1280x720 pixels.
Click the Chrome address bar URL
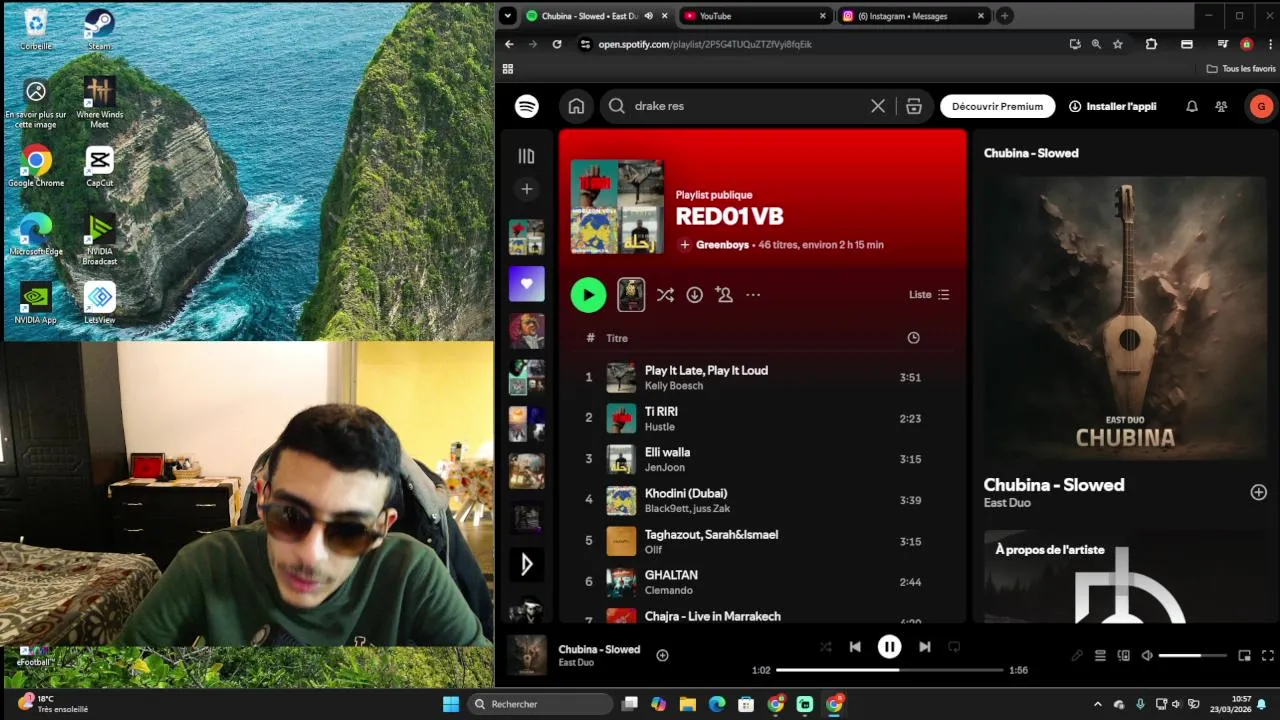pyautogui.click(x=705, y=44)
